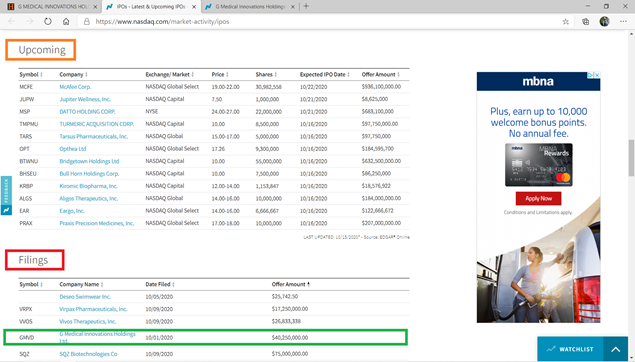Click the page vertical scrollbar thumb
Viewport: 635px width, 362px height.
631,158
